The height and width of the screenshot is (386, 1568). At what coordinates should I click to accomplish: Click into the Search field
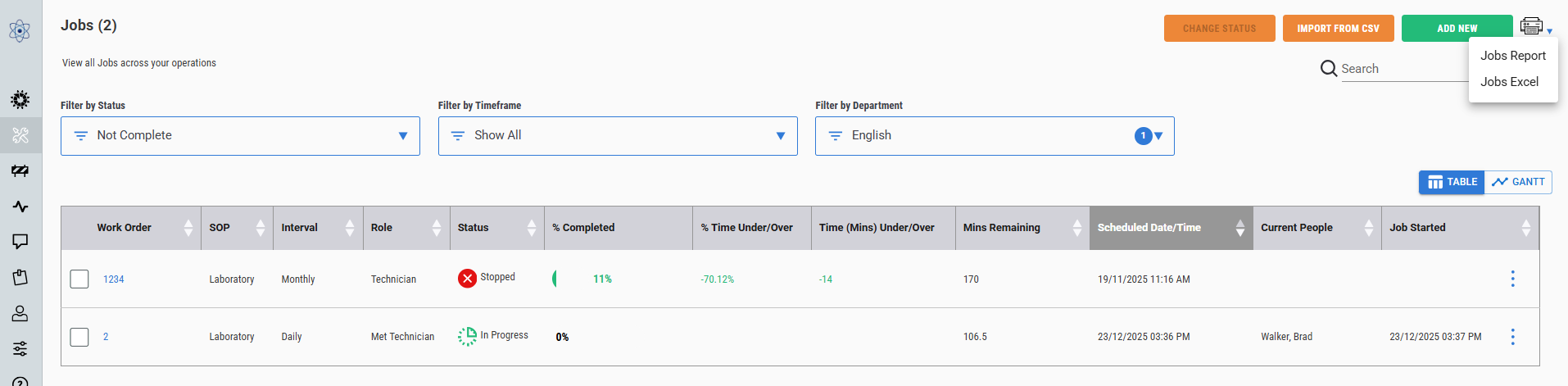click(x=1403, y=69)
